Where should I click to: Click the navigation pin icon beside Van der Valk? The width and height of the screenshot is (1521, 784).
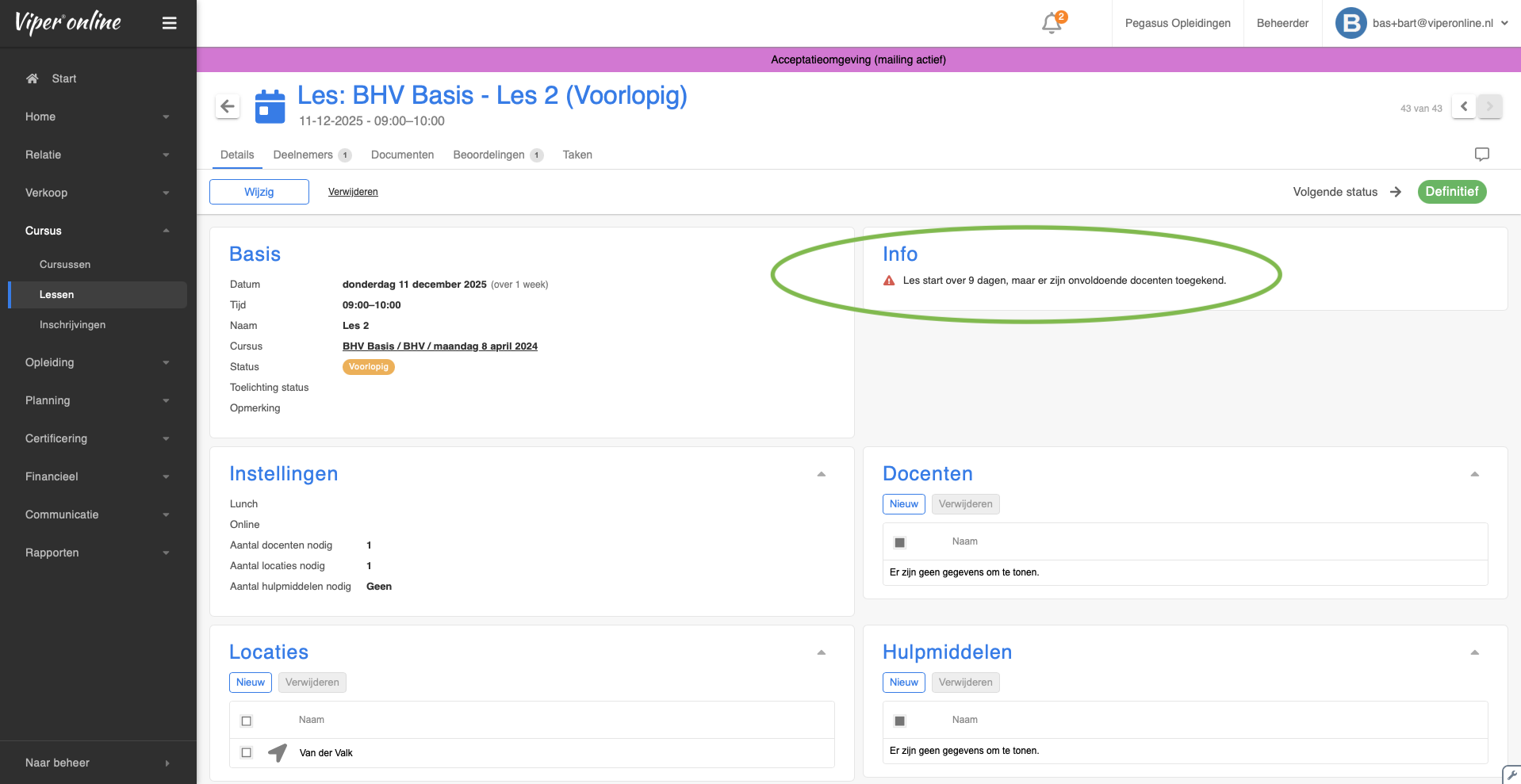click(277, 752)
